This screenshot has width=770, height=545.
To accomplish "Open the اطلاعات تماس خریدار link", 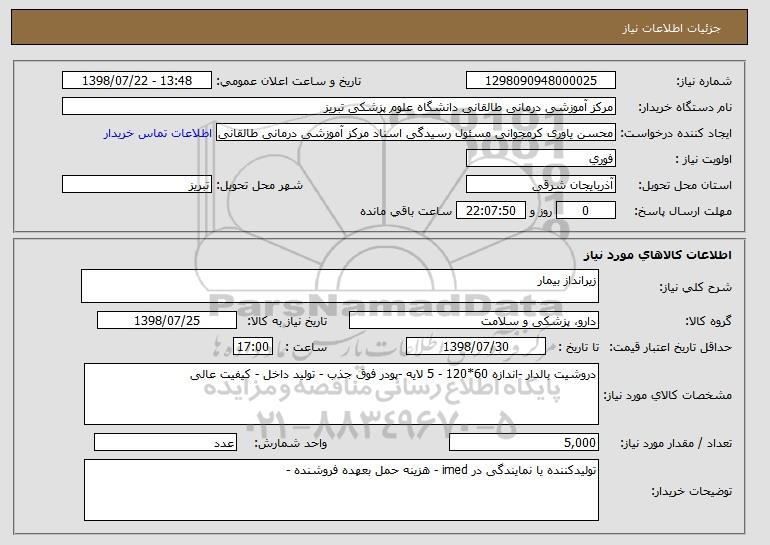I will coord(158,133).
